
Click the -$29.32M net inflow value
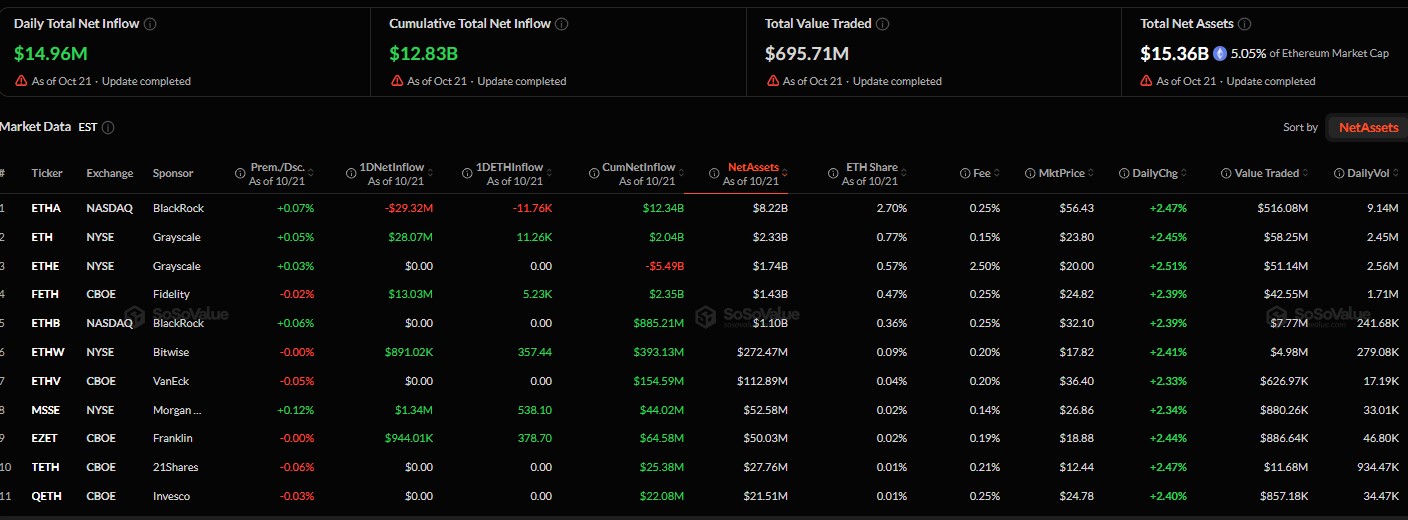click(x=409, y=208)
